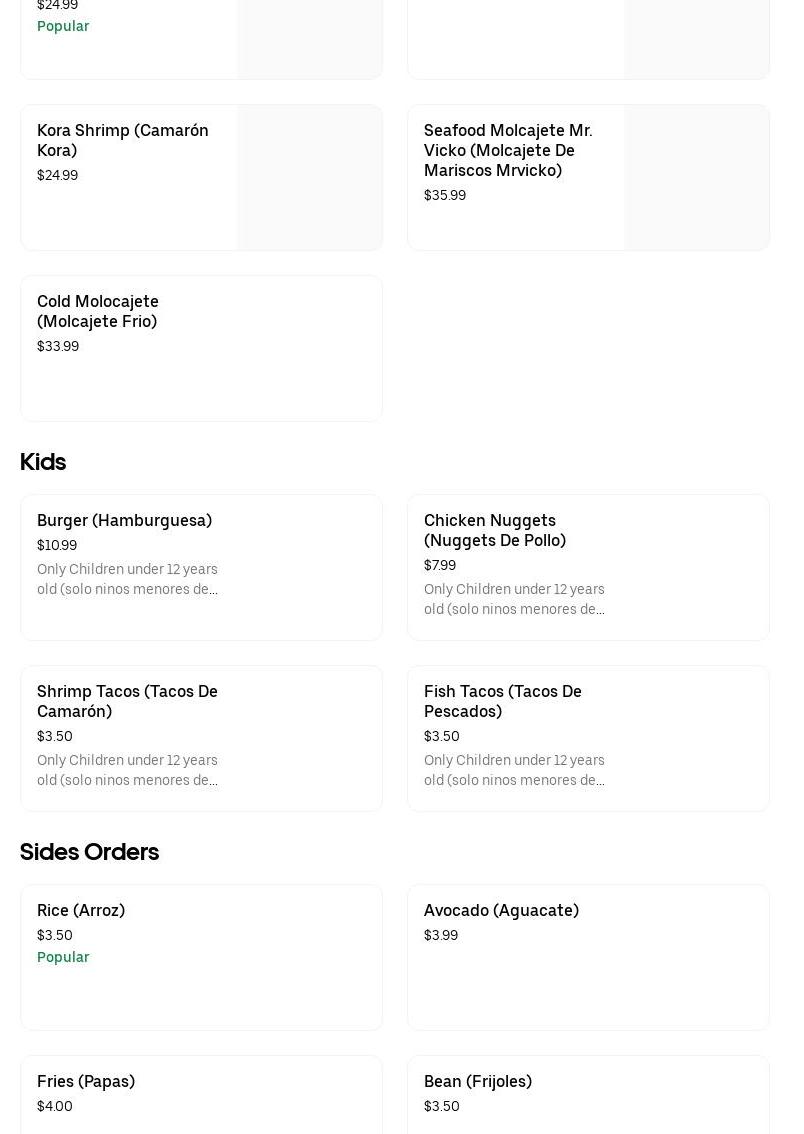The image size is (804, 1134).
Task: Click the Seafood Molcajete image placeholder
Action: click(x=696, y=178)
